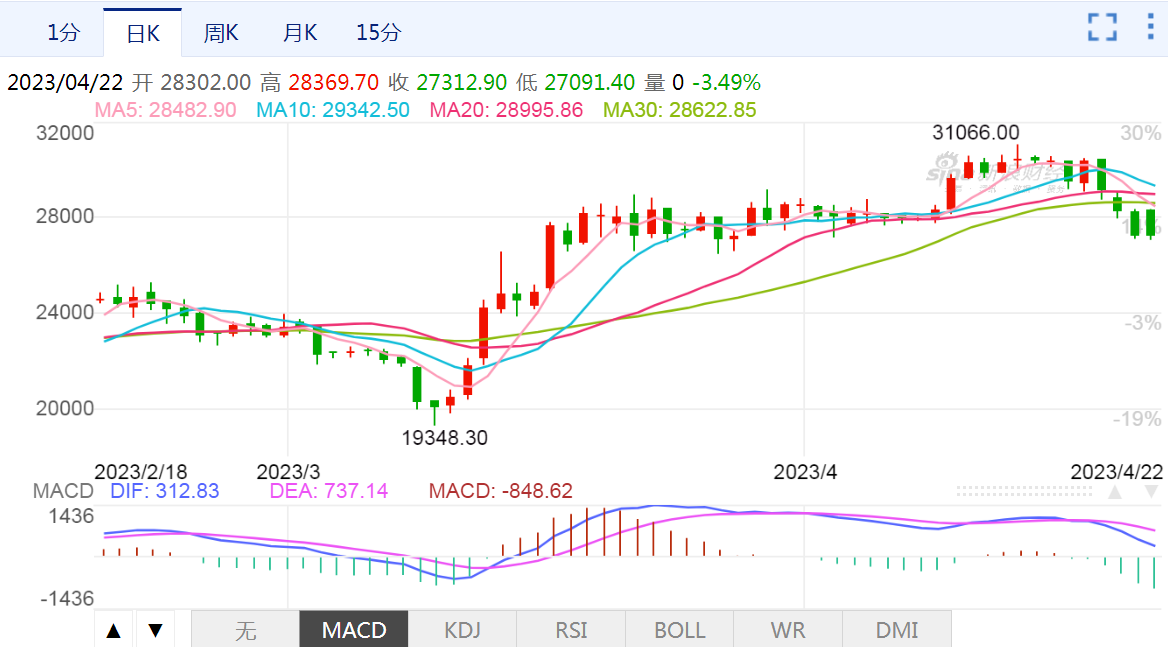
Task: Click the dotted gray range bar above MACD
Action: click(x=1026, y=491)
